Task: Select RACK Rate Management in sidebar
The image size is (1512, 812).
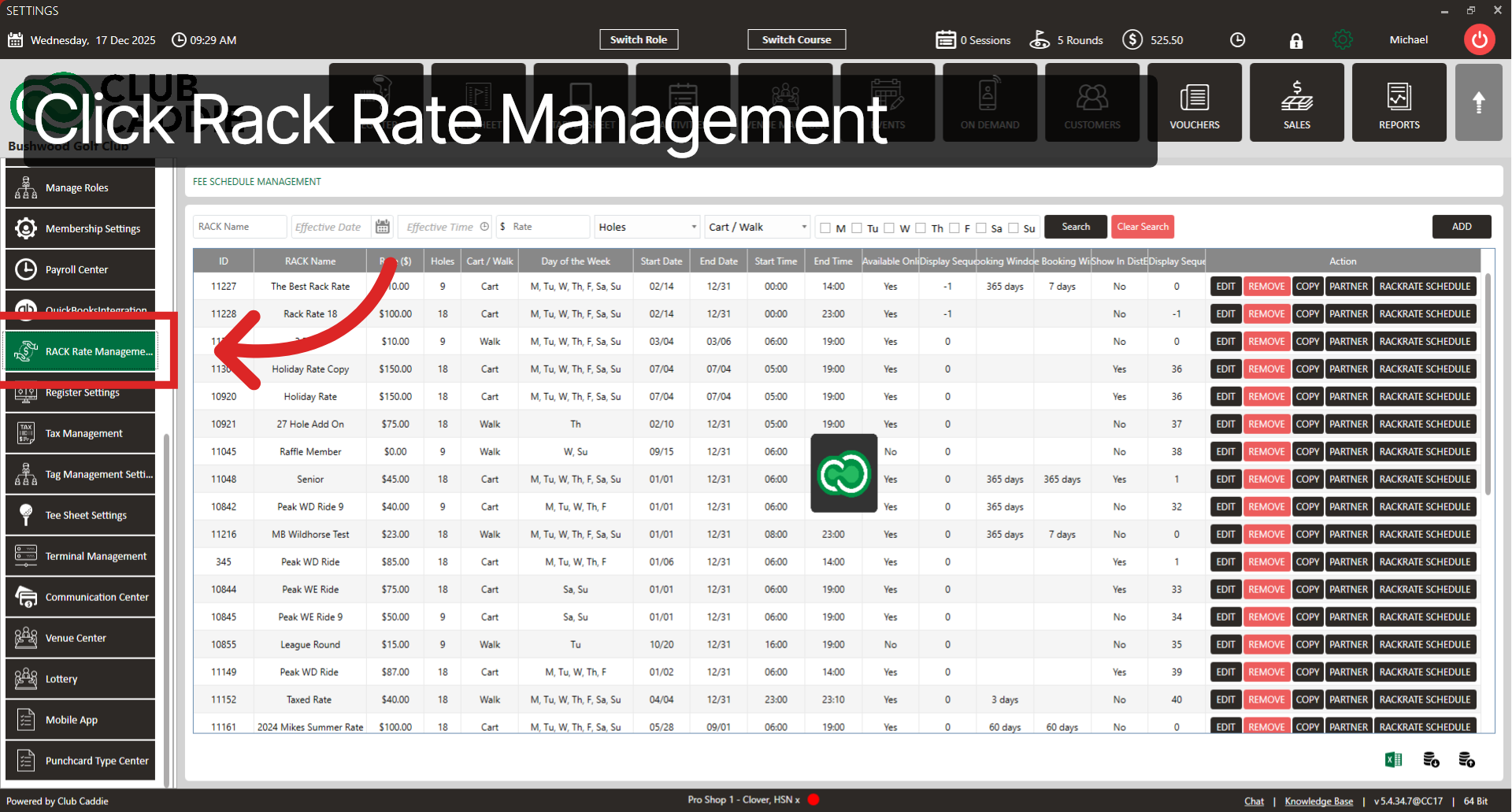Action: [80, 351]
